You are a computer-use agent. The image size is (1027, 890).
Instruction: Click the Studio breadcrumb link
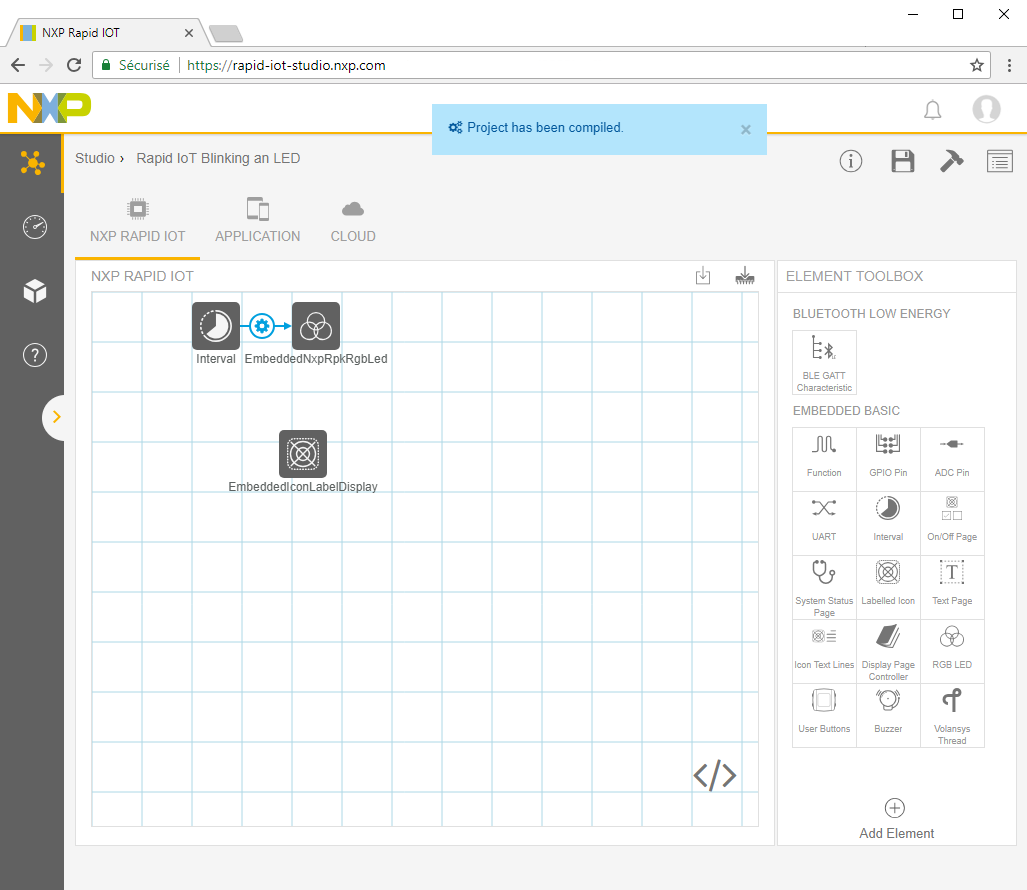[x=94, y=158]
